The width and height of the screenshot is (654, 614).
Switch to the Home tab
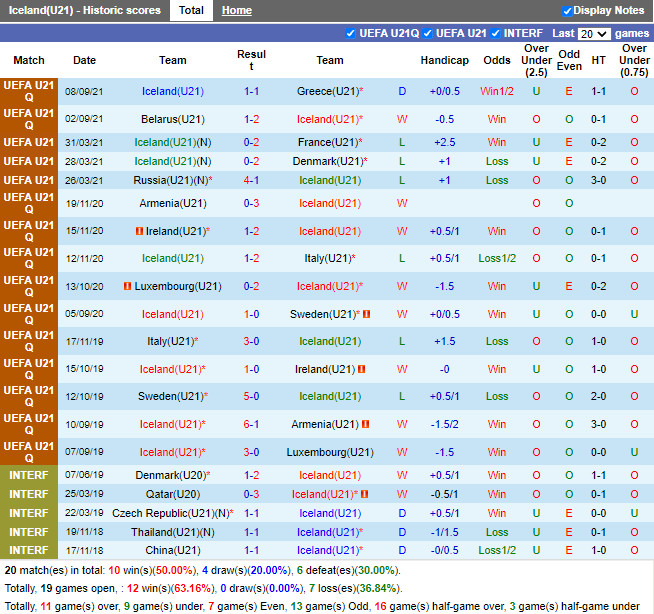(236, 11)
